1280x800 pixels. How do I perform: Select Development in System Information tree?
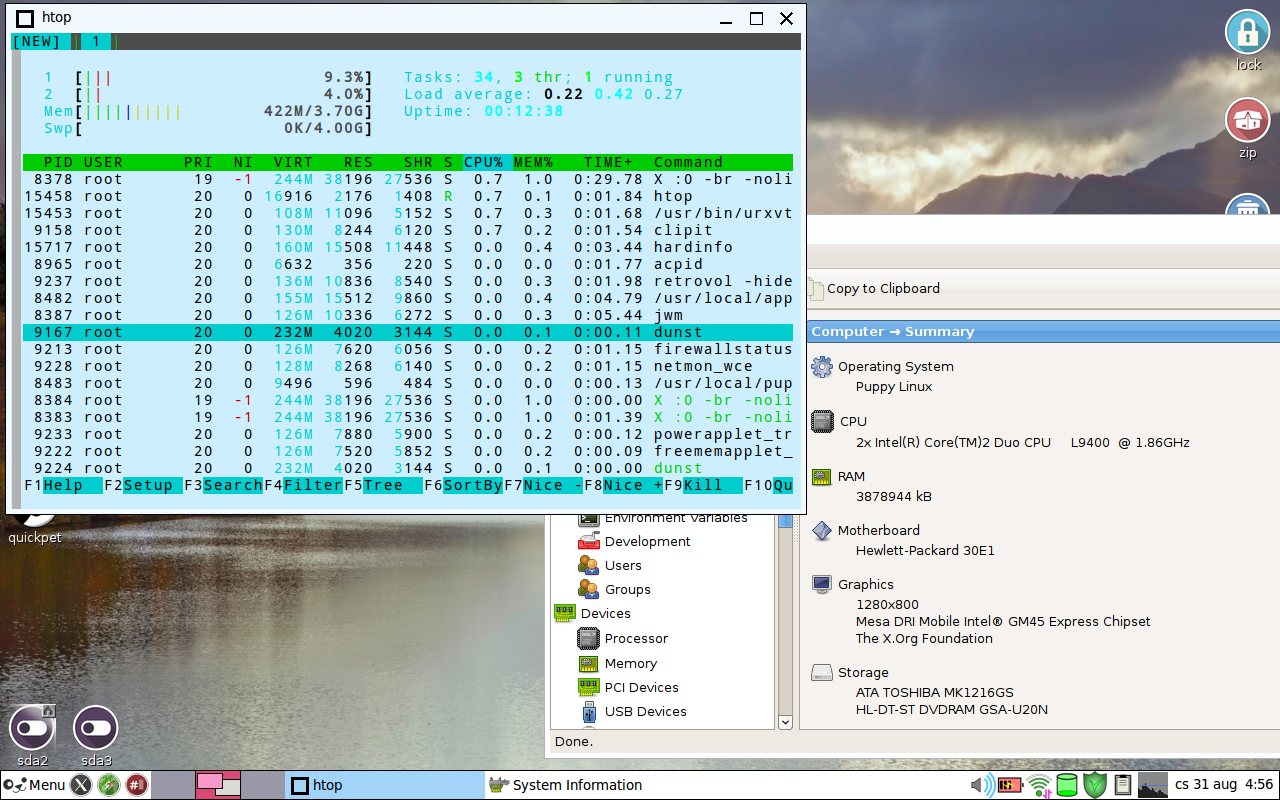point(635,541)
